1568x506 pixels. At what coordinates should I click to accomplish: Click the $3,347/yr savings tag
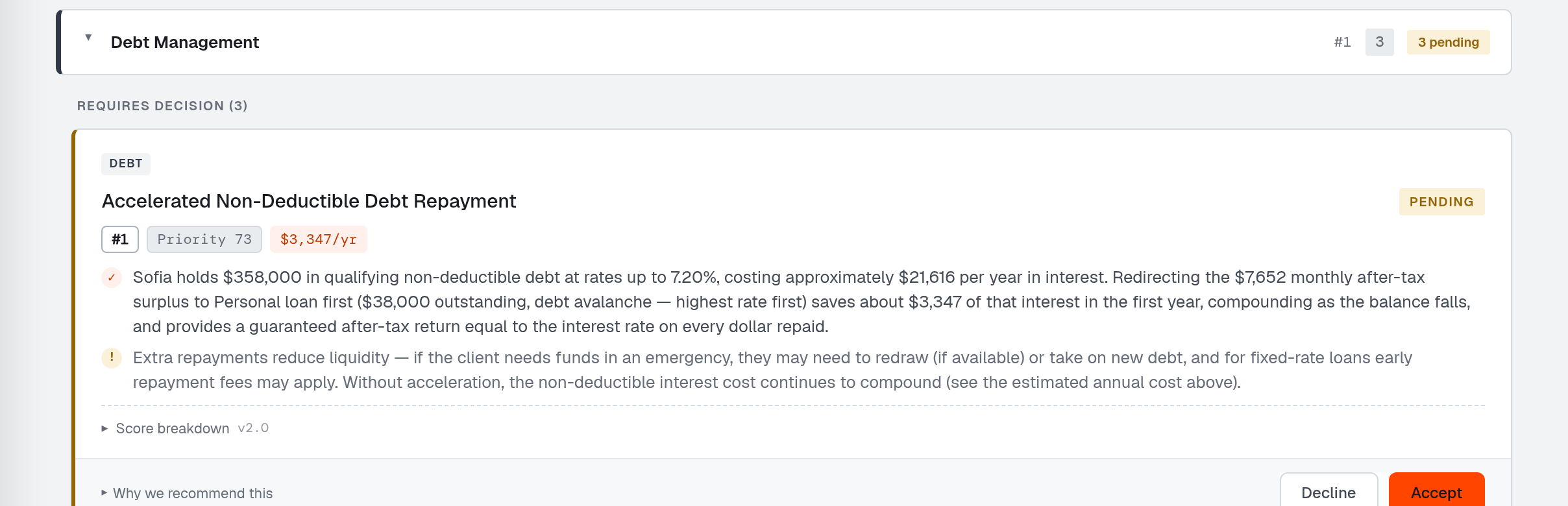point(319,239)
